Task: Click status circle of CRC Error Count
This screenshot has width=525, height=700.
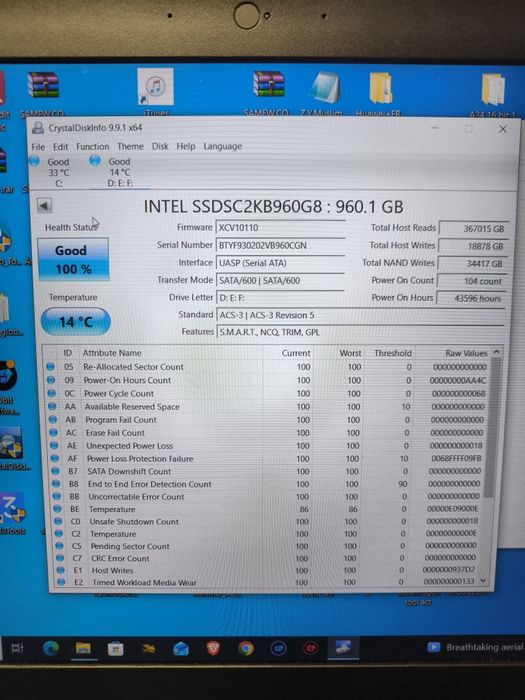Action: [x=60, y=558]
